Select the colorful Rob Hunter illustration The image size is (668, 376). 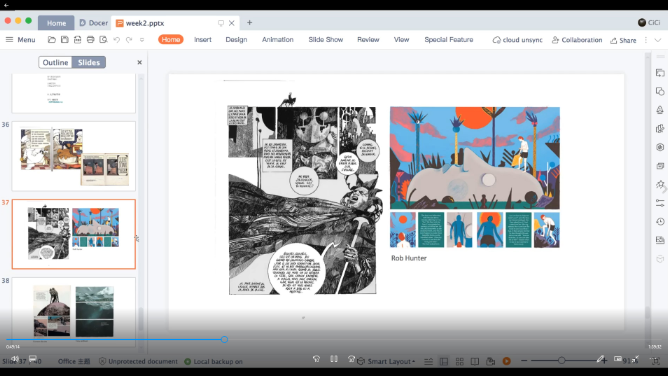click(x=475, y=177)
